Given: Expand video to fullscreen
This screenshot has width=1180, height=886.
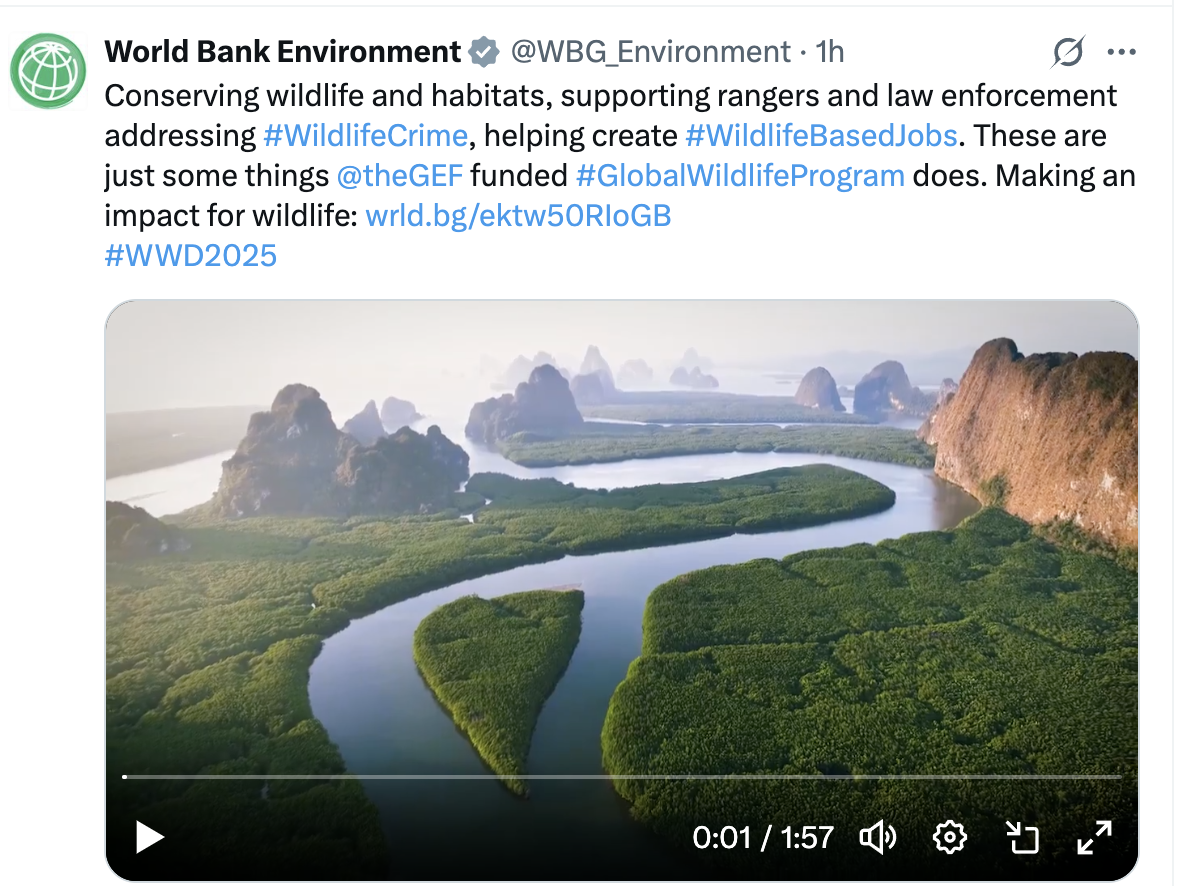Looking at the screenshot, I should 1094,837.
